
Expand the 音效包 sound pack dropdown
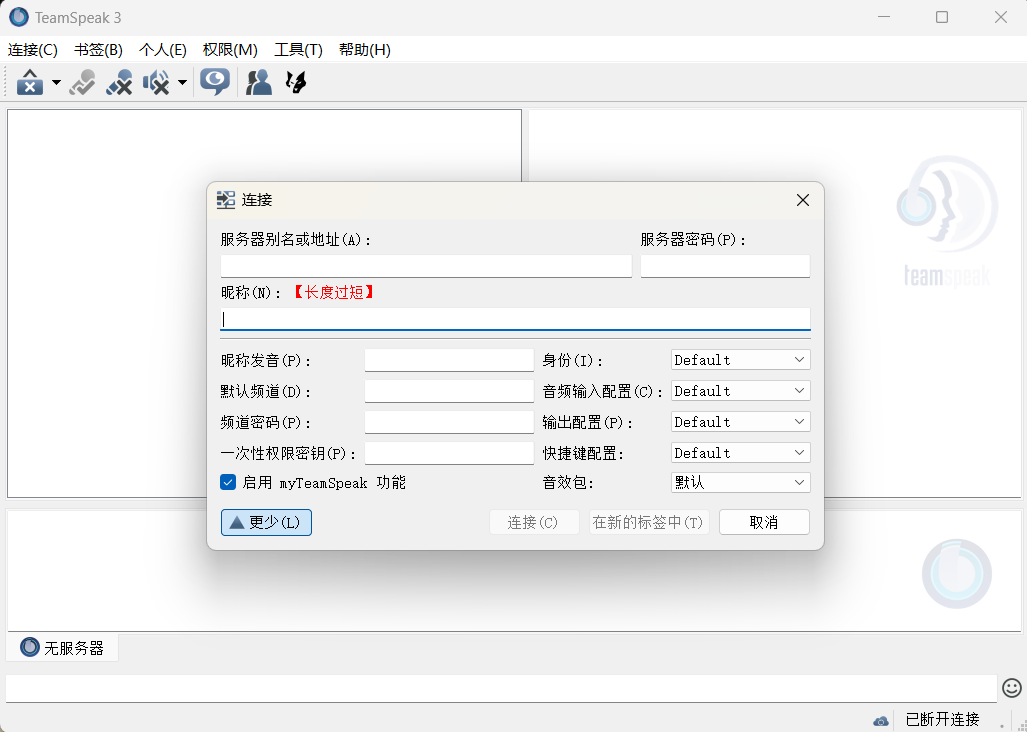tap(741, 483)
